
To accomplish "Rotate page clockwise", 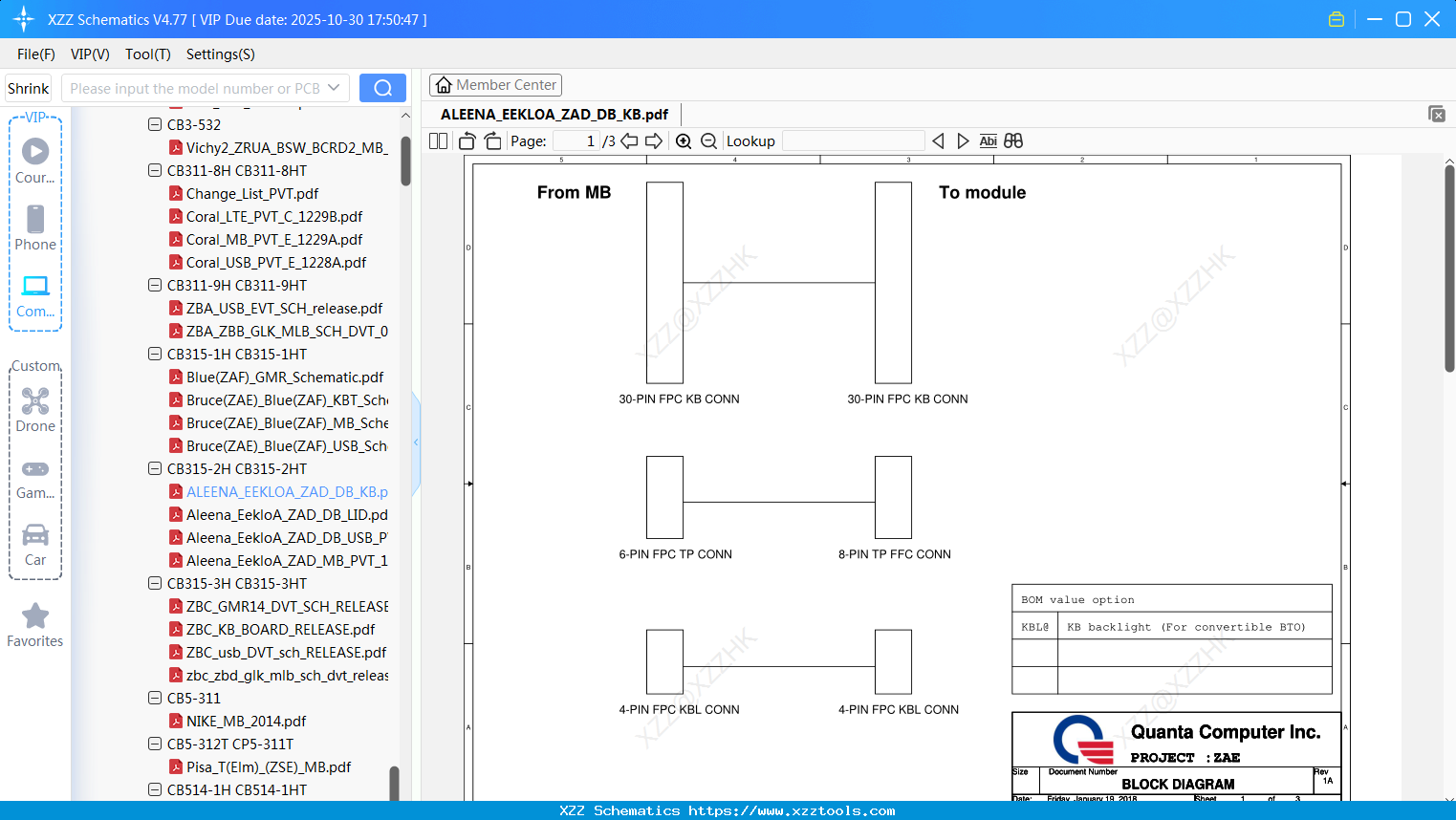I will 492,140.
